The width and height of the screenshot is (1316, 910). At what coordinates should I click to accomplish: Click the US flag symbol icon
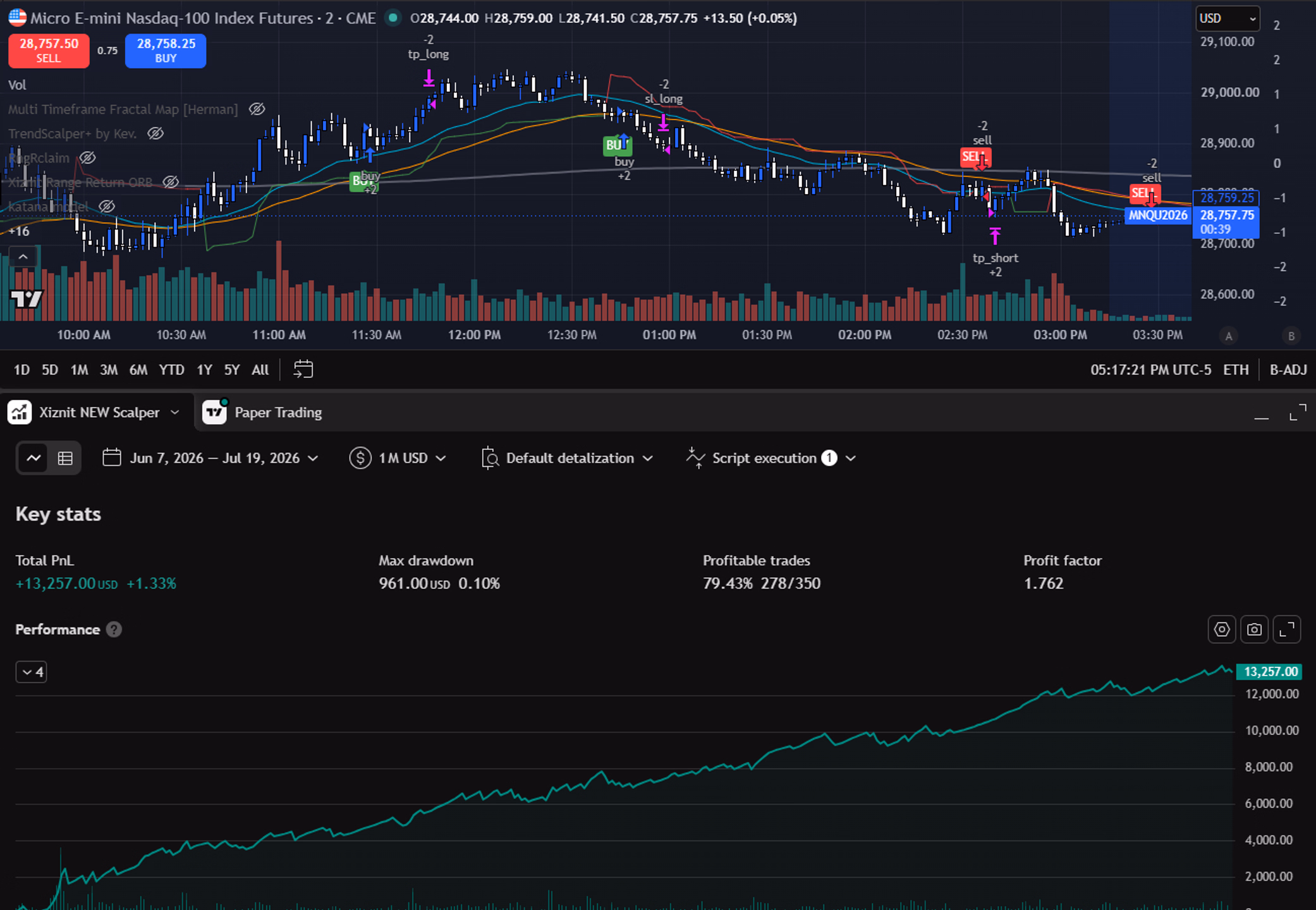(x=17, y=18)
